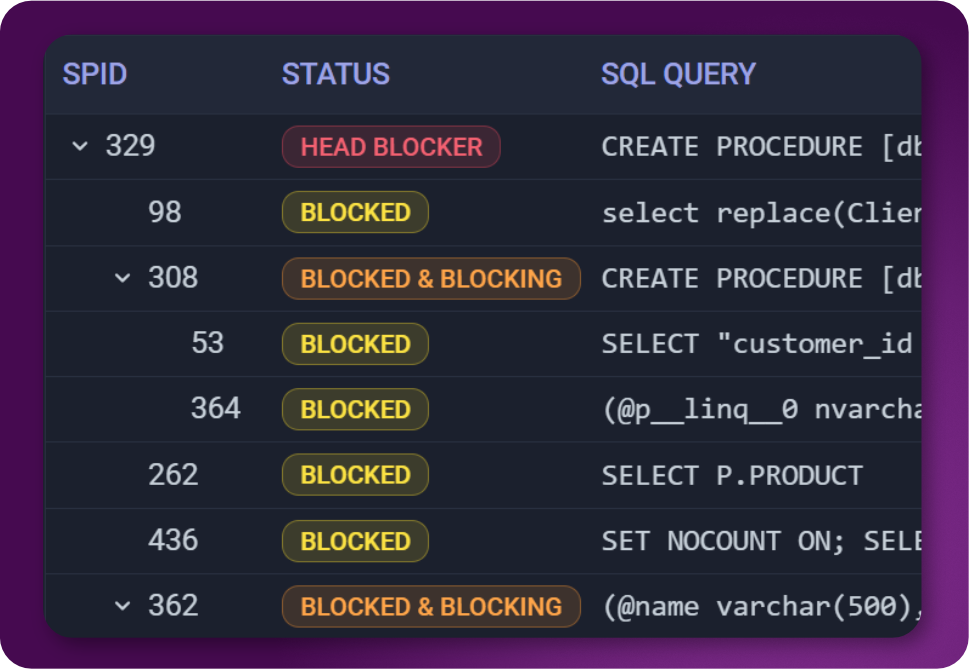Collapse the children of SPID 308
Viewport: 969px width, 669px height.
[120, 278]
